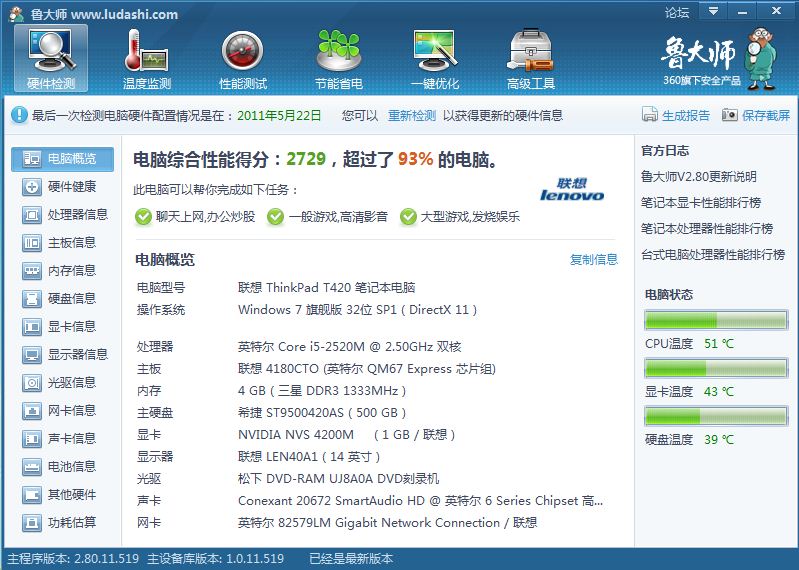Screen dimensions: 799x570
Task: Open 鲁大师V2.80更新说明 log entry
Action: pyautogui.click(x=699, y=177)
